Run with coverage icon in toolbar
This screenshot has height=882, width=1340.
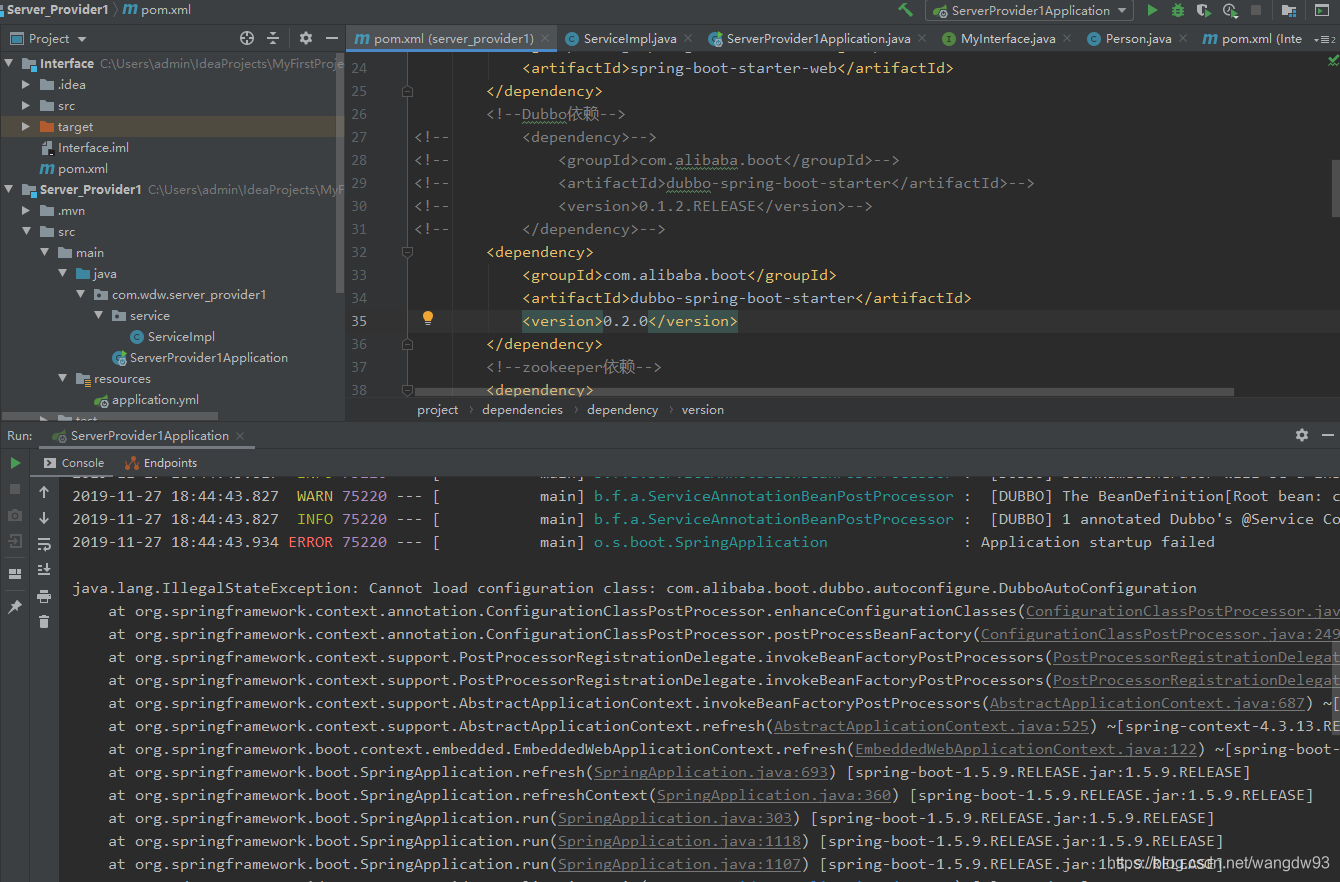coord(1204,10)
